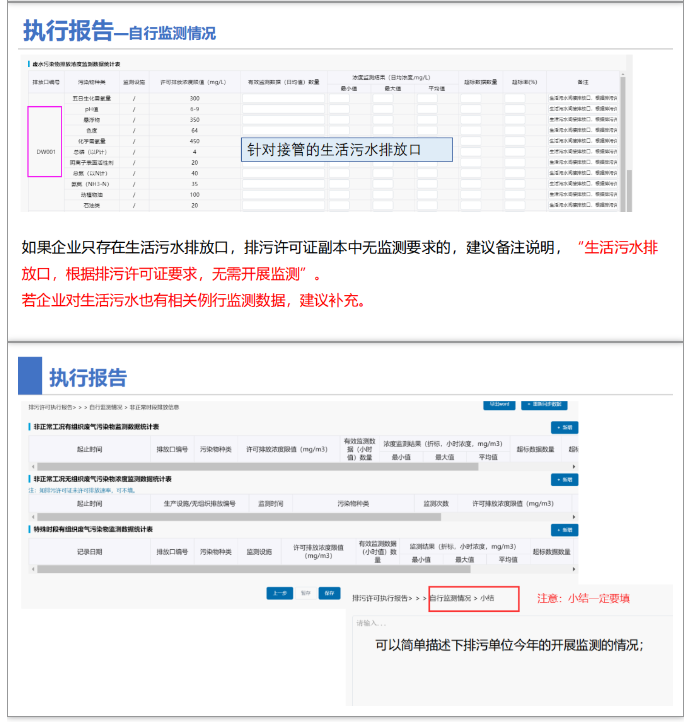This screenshot has height=722, width=689.
Task: Click the 上一步 button
Action: 281,593
